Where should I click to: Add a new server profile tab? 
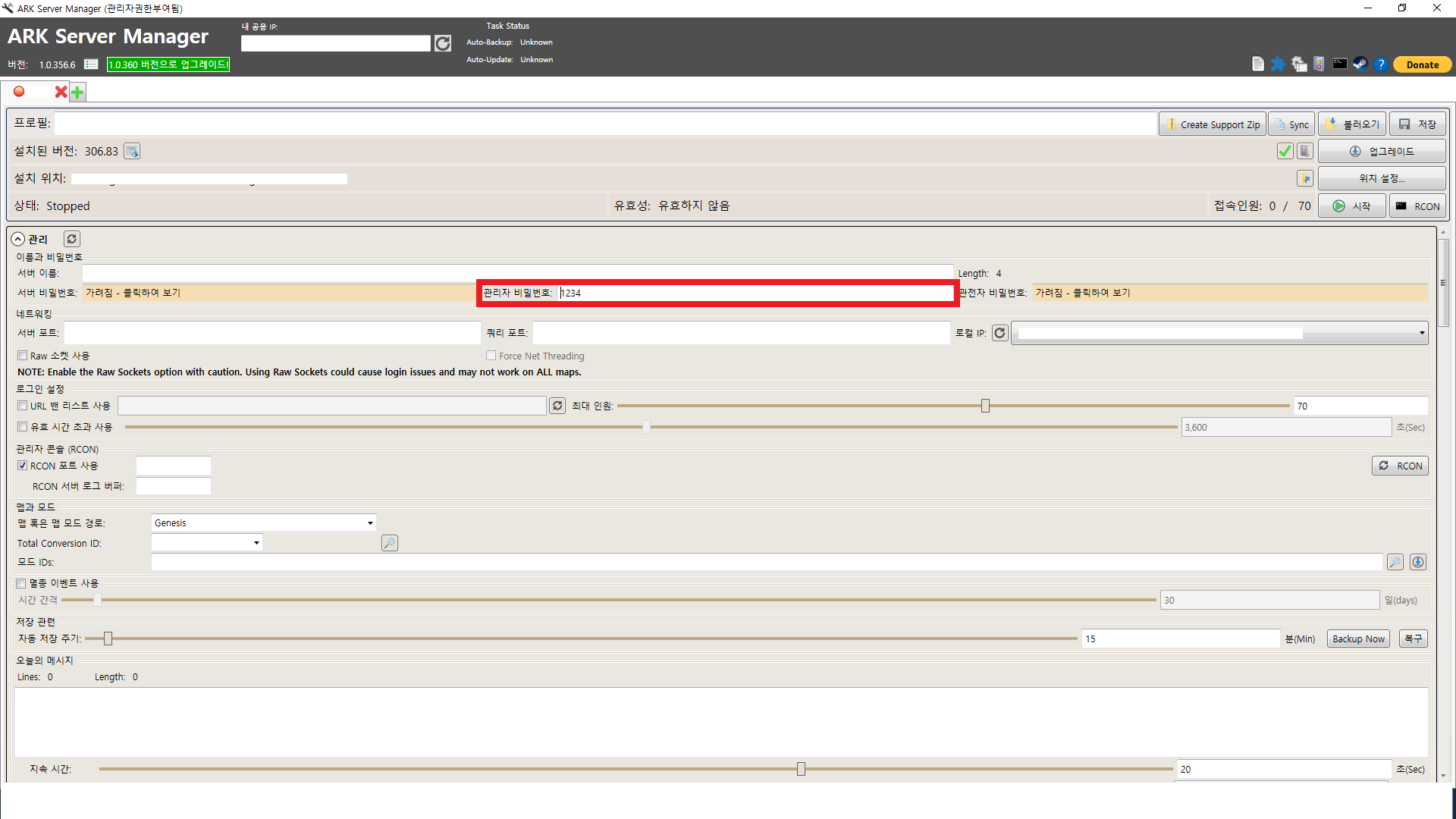click(77, 93)
